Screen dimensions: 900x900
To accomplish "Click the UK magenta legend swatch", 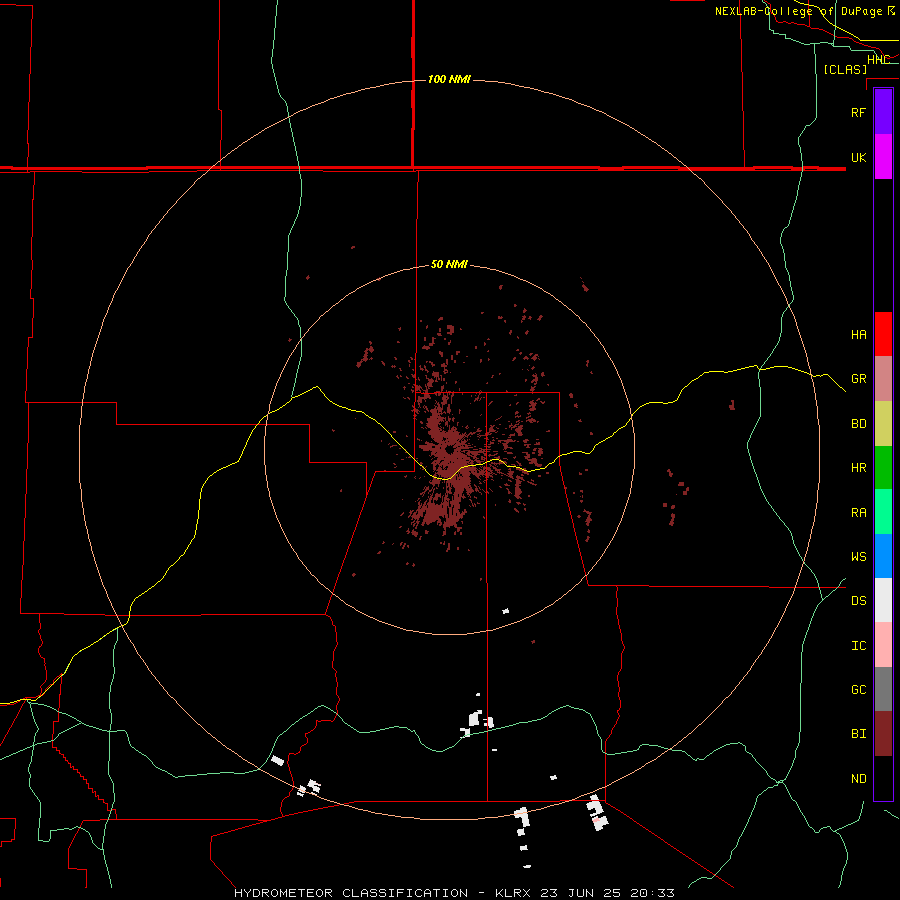I will click(x=883, y=157).
